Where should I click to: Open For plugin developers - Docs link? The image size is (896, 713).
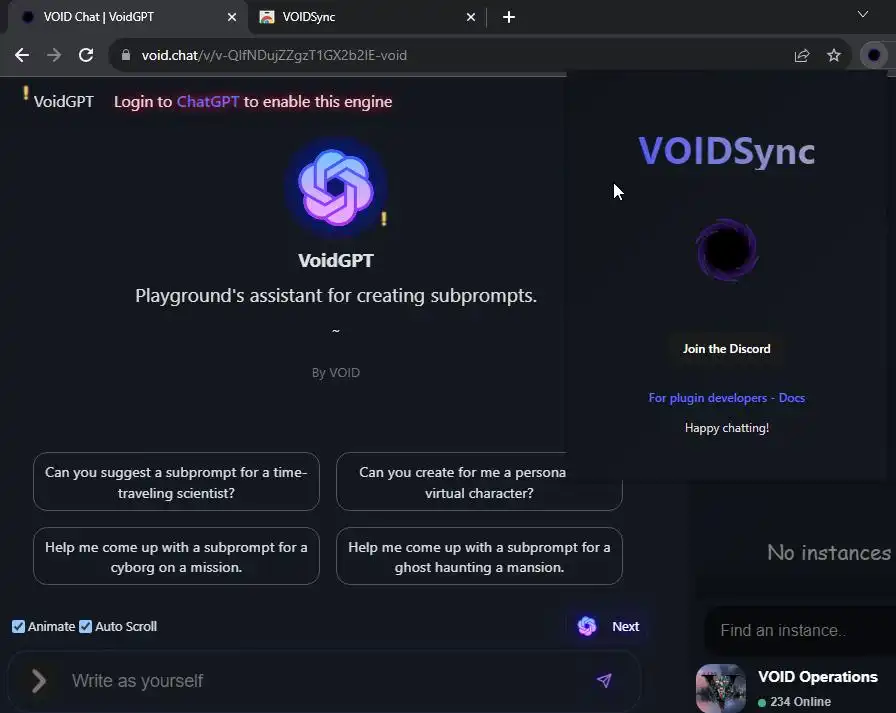(x=726, y=398)
